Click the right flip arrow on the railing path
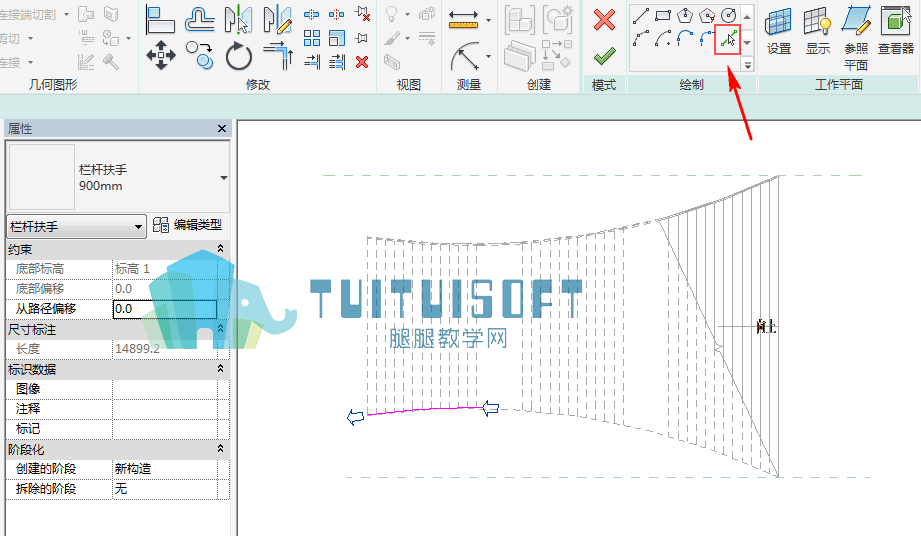This screenshot has width=921, height=536. pyautogui.click(x=490, y=407)
